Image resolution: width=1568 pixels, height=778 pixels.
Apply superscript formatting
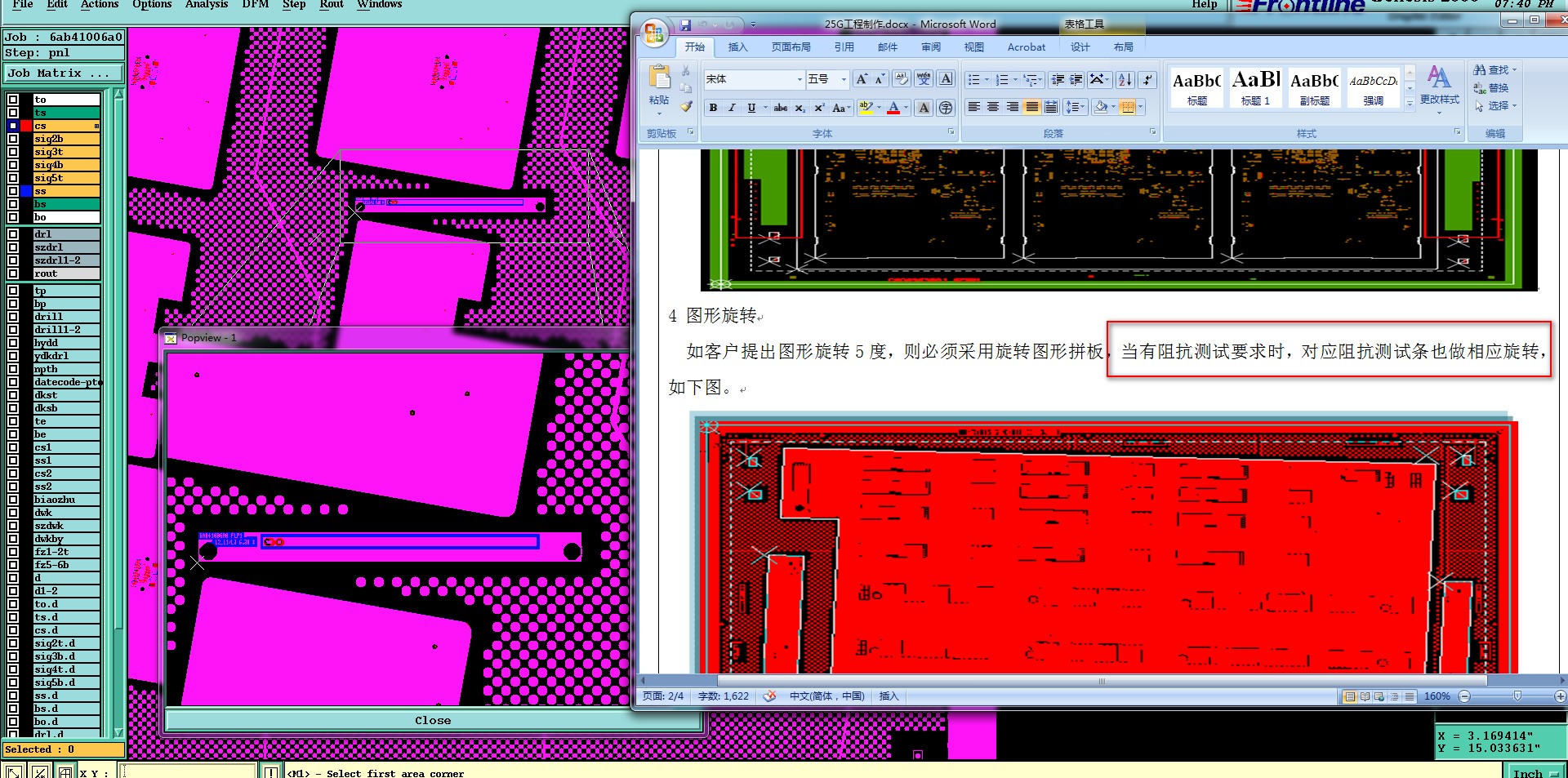[x=819, y=108]
